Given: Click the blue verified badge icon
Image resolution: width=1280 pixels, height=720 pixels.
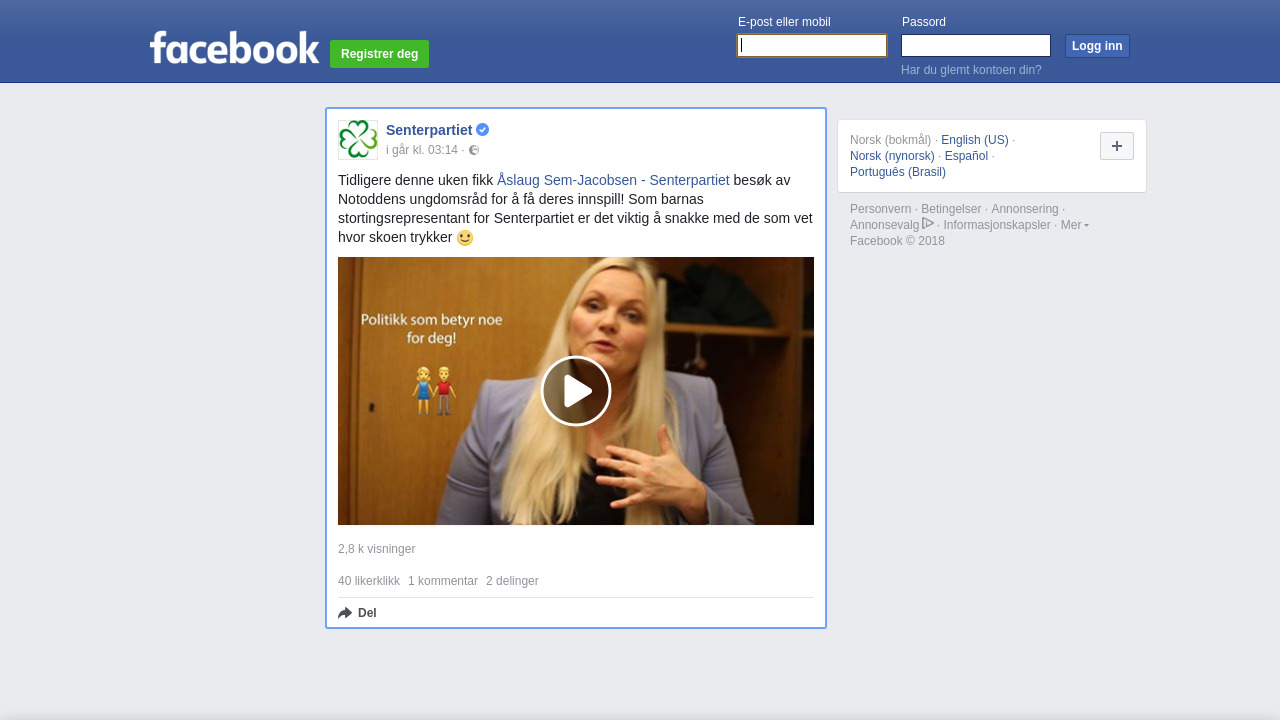Looking at the screenshot, I should tap(482, 130).
